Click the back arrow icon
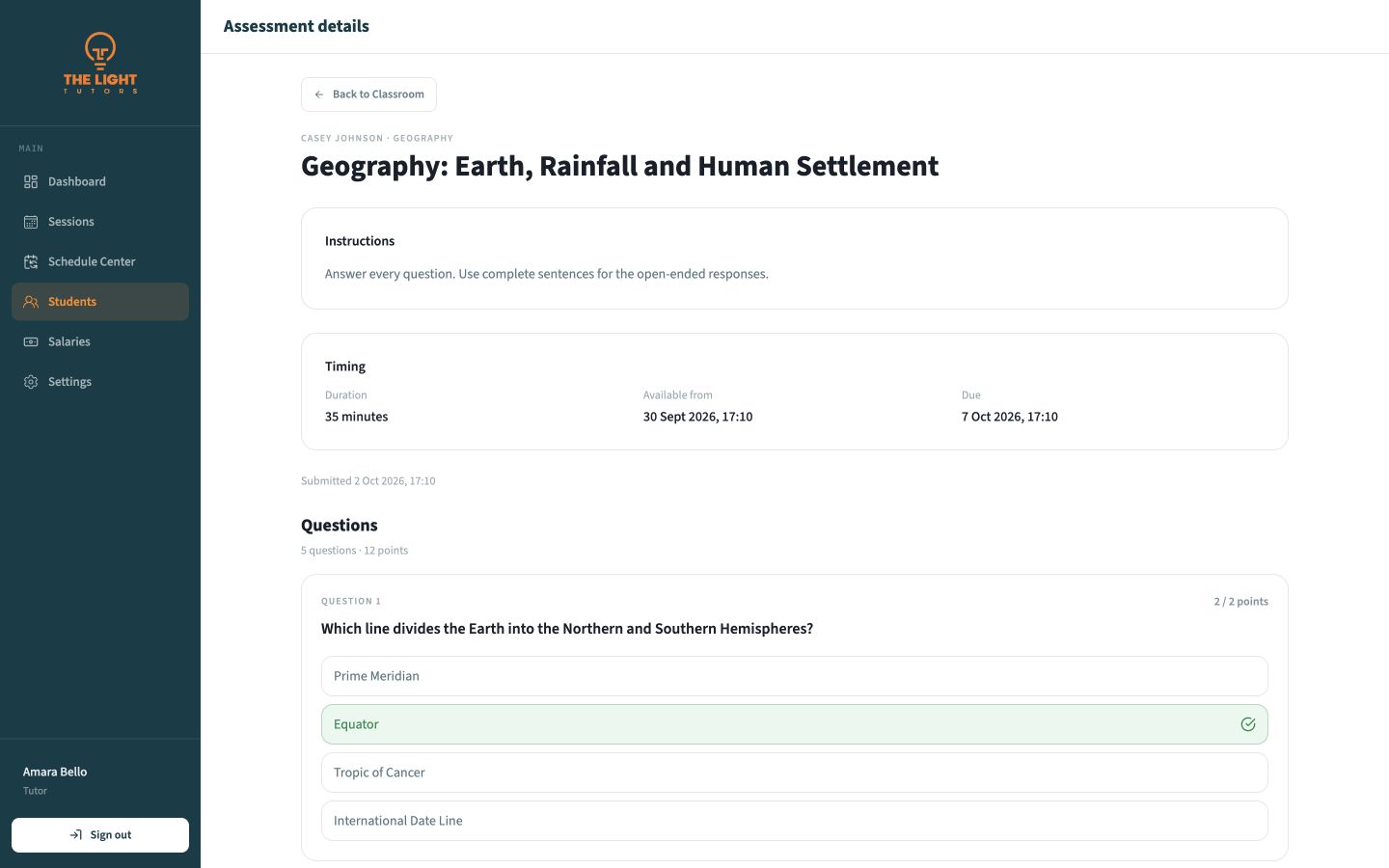Viewport: 1389px width, 868px height. [x=319, y=95]
